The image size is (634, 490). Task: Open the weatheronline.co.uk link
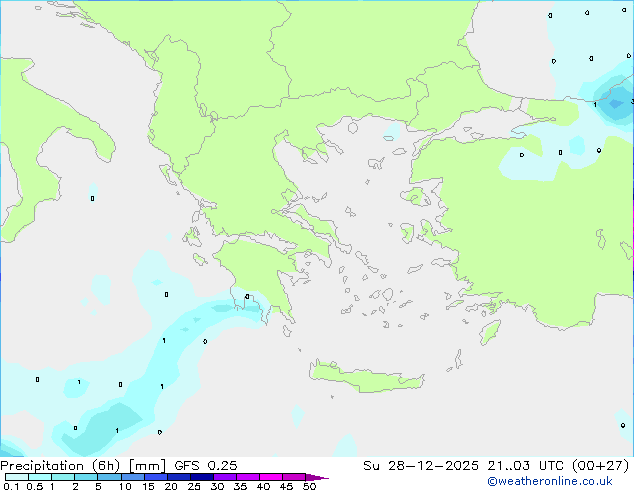point(550,481)
